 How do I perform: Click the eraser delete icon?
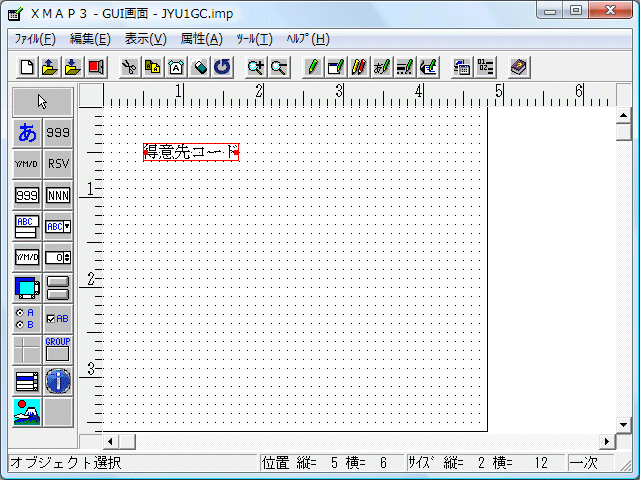coord(199,67)
